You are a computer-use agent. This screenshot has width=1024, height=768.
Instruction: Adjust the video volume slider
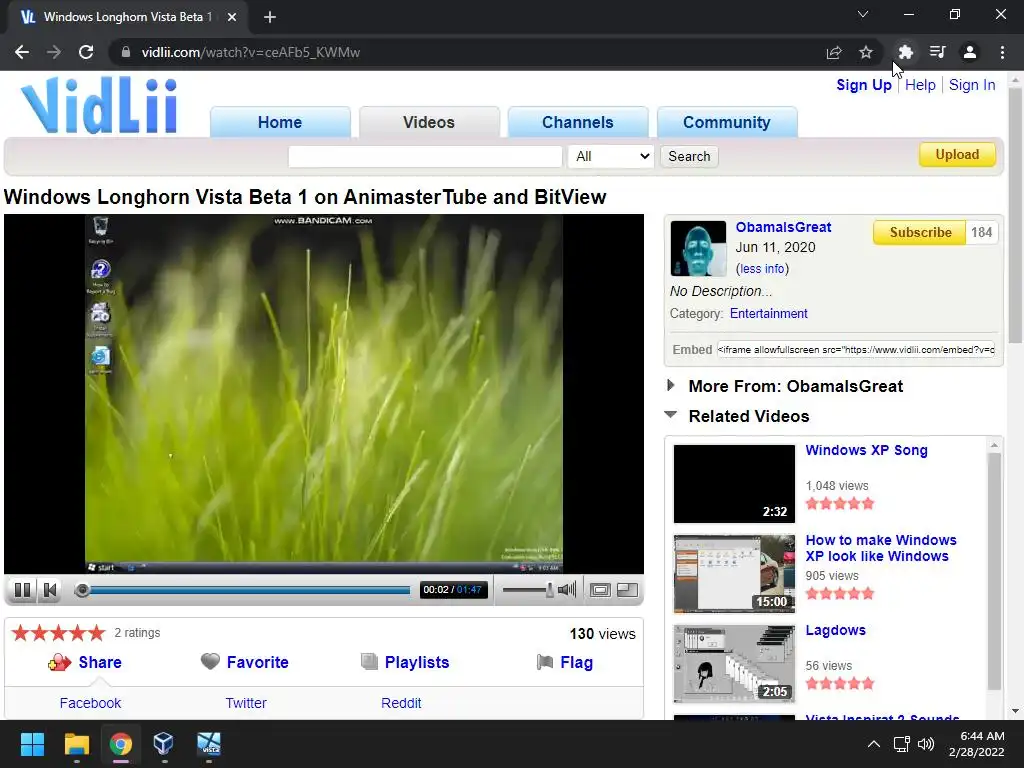tap(528, 590)
